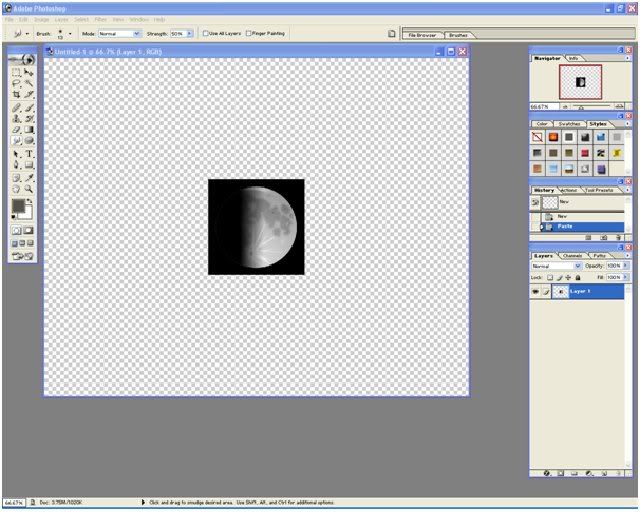Screen dimensions: 640x512
Task: Switch to Standard edit mode
Action: click(x=16, y=231)
